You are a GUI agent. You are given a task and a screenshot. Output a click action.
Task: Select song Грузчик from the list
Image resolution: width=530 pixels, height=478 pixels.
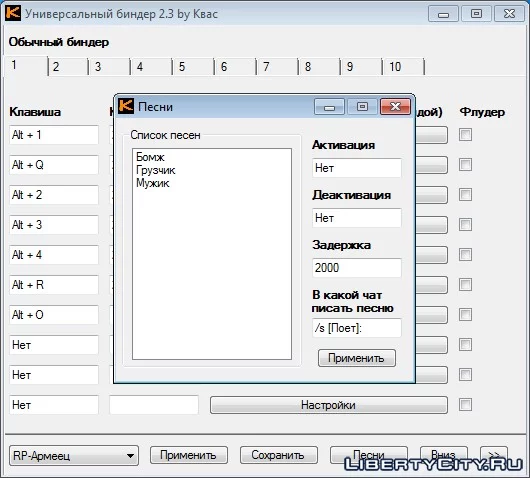click(x=156, y=170)
